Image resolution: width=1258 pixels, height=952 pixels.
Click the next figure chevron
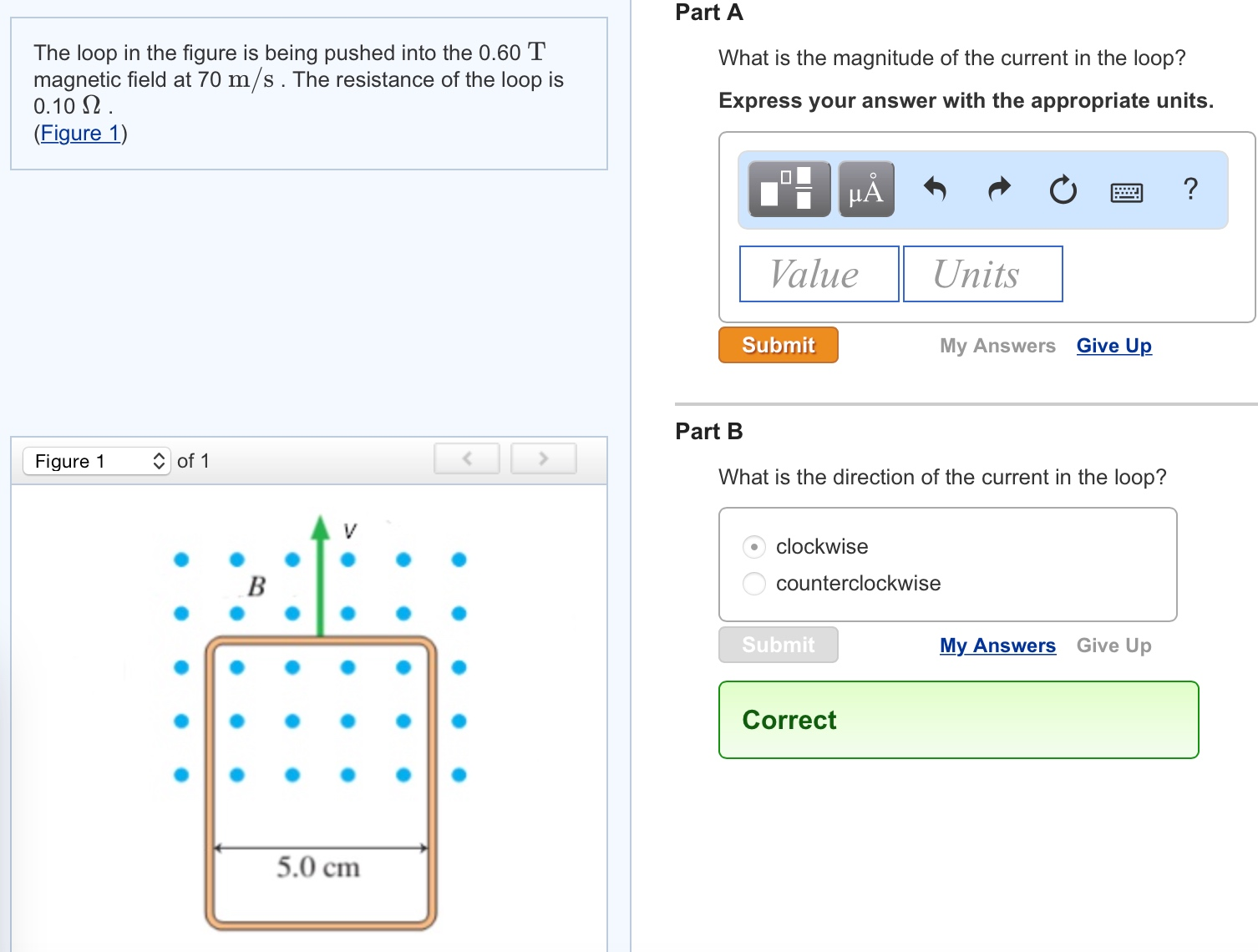pyautogui.click(x=543, y=458)
